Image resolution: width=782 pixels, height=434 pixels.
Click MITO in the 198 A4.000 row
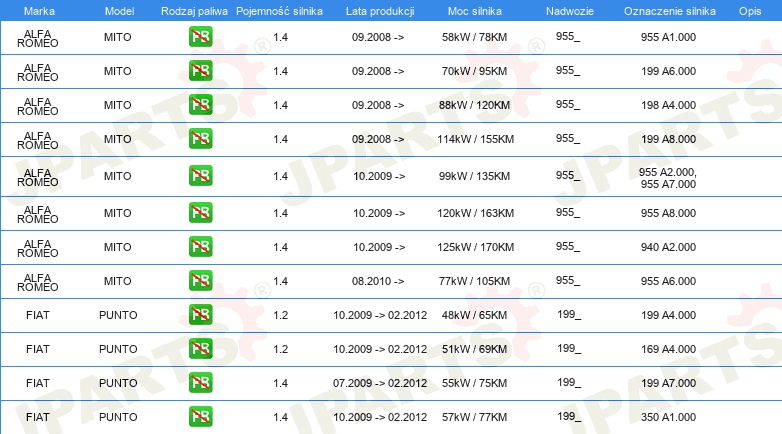tap(118, 105)
